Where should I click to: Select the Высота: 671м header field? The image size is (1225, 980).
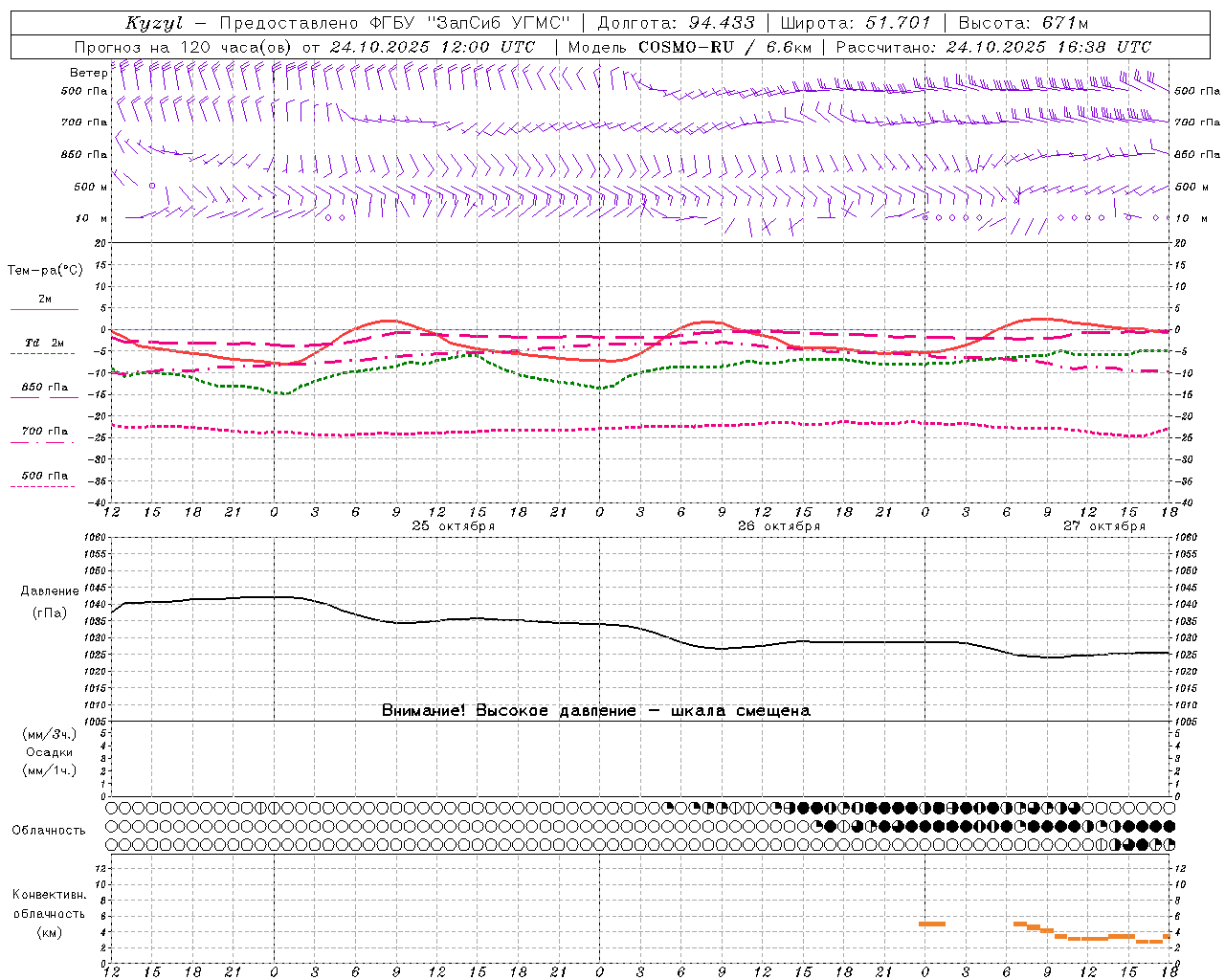pyautogui.click(x=1023, y=23)
